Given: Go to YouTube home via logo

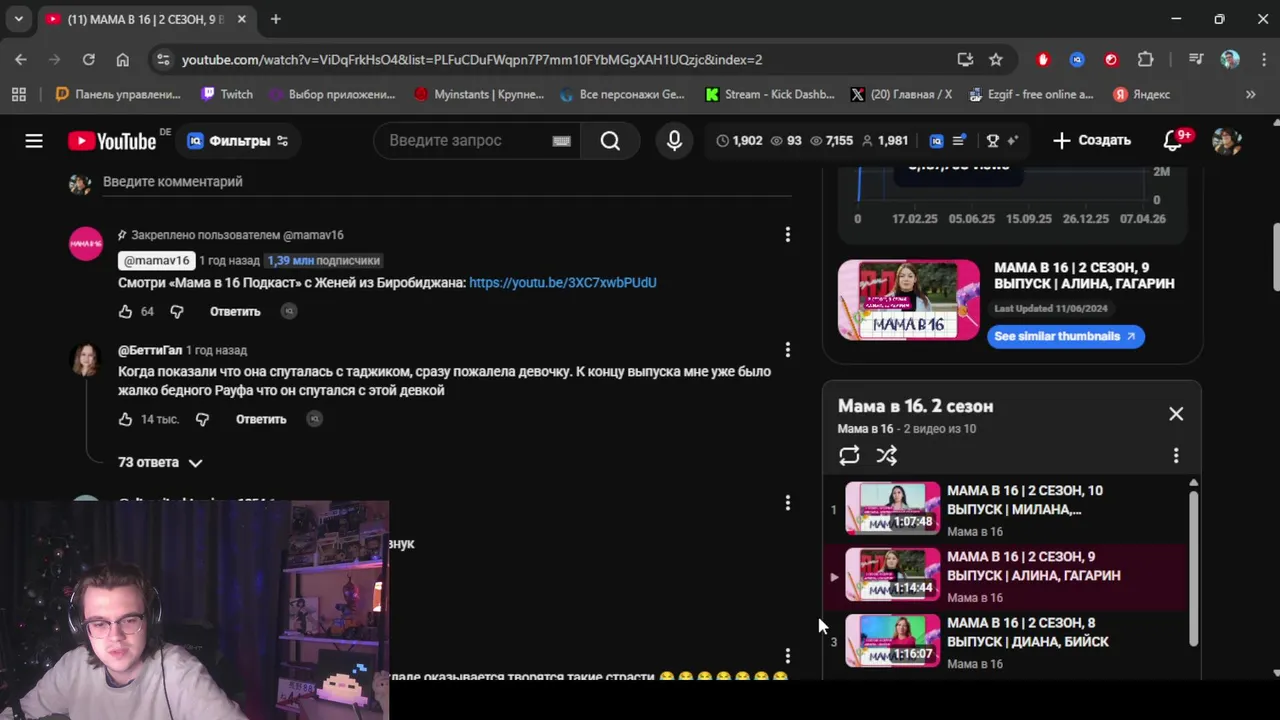Looking at the screenshot, I should point(112,141).
